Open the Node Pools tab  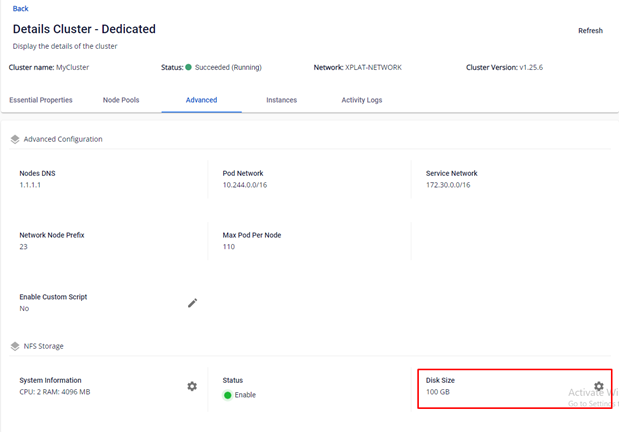pos(121,100)
